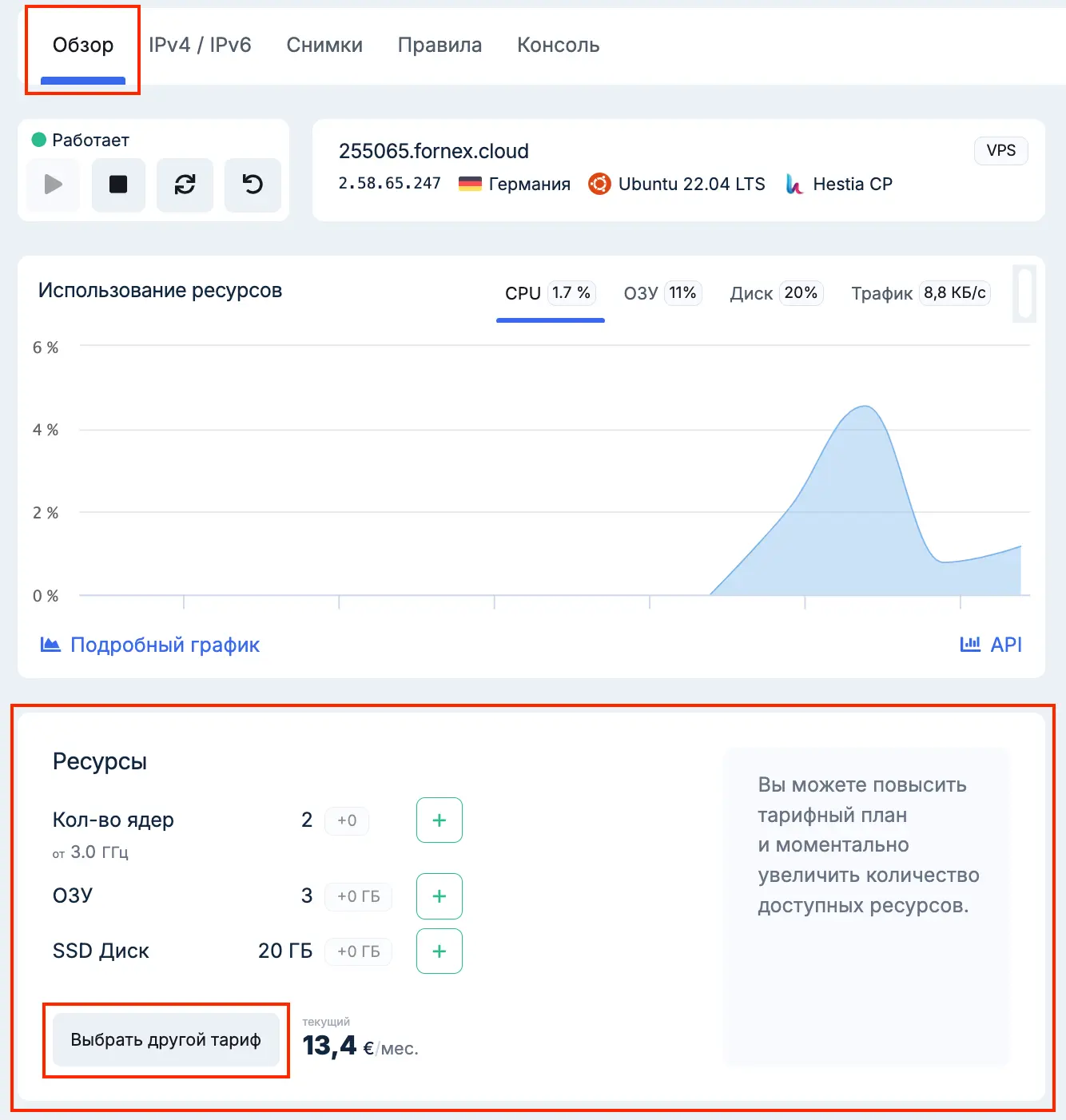Add a core with Кол-во ядер plus button
The height and width of the screenshot is (1120, 1066).
440,820
